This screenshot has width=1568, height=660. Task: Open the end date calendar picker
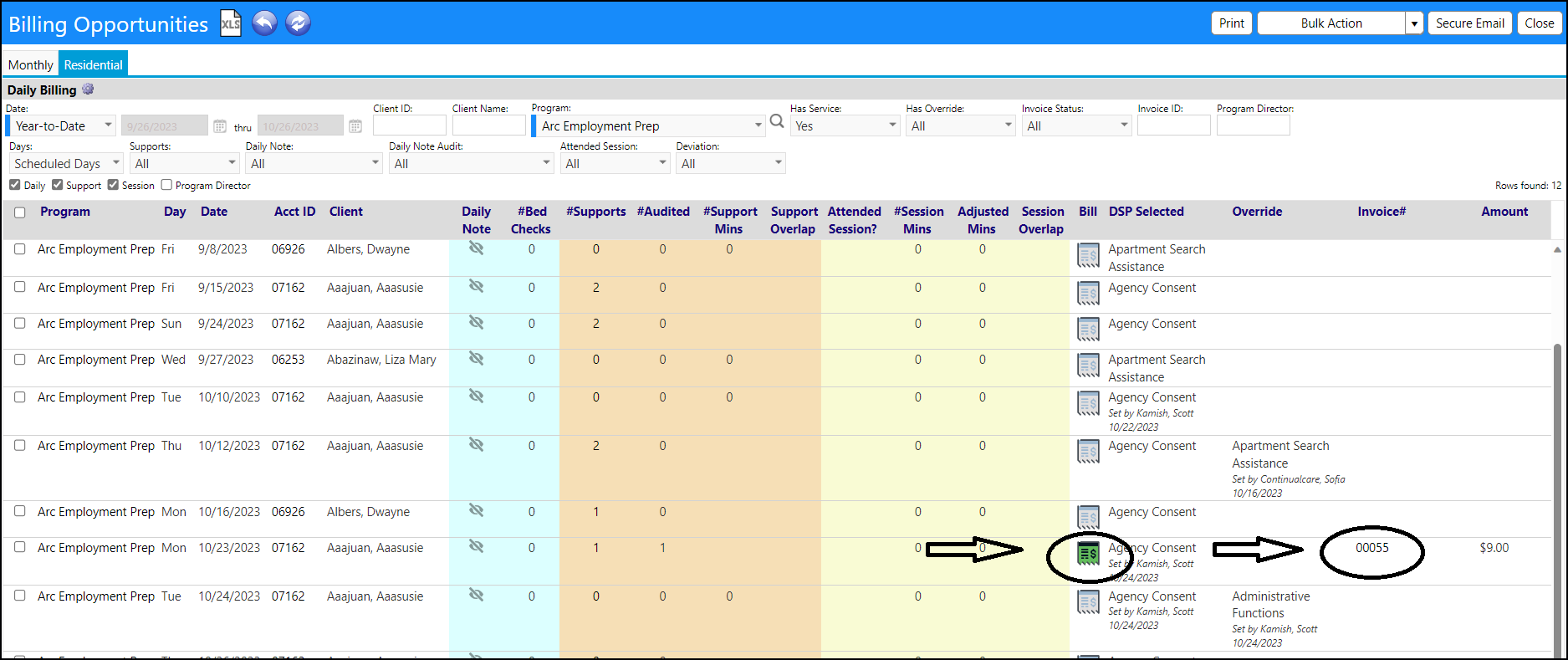tap(355, 126)
